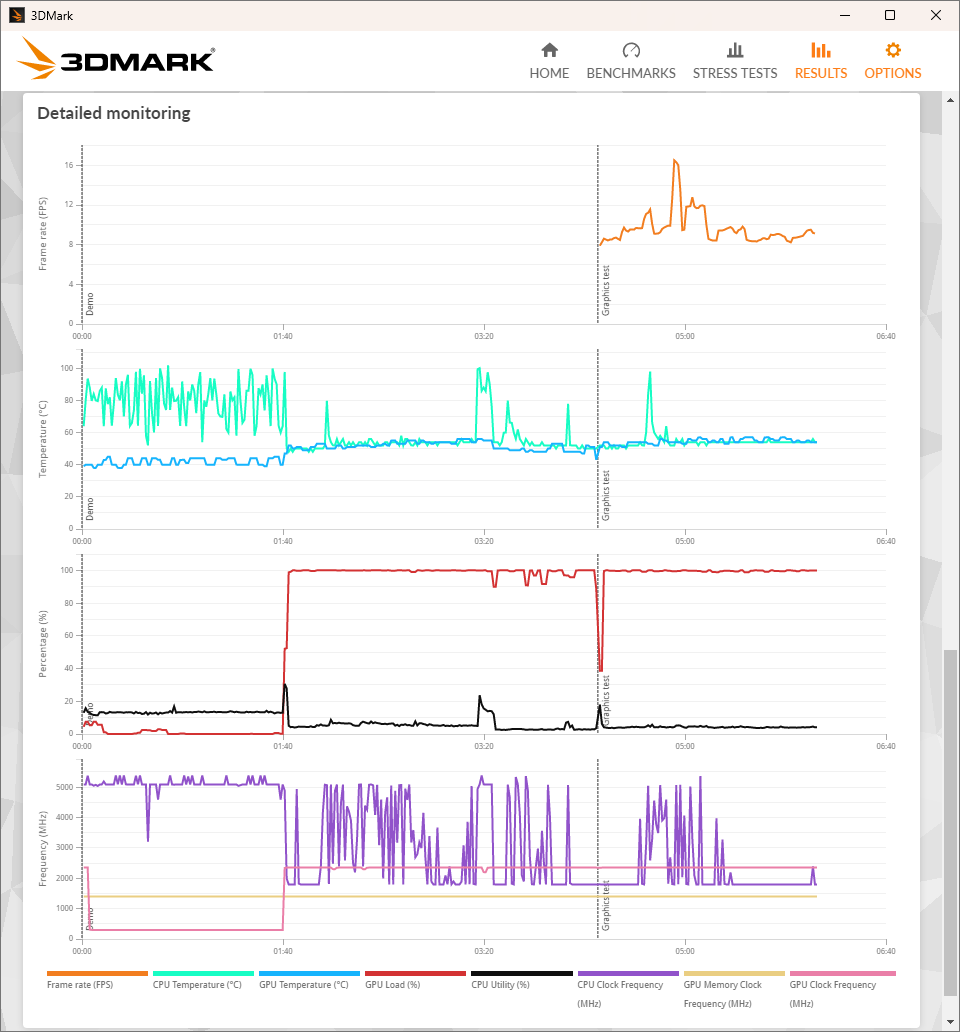This screenshot has height=1032, width=960.
Task: Click the GPU Memory Clock Frequency yellow swatch
Action: pos(734,973)
